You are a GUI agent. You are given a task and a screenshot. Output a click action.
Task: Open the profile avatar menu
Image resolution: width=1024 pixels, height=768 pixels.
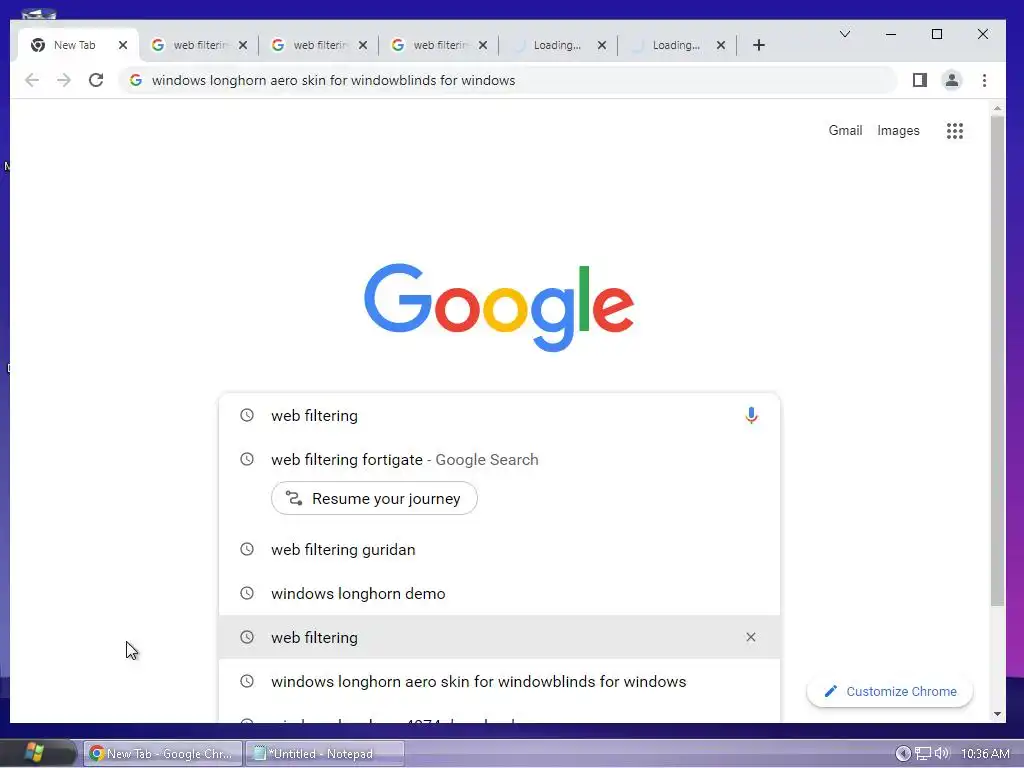click(x=952, y=80)
